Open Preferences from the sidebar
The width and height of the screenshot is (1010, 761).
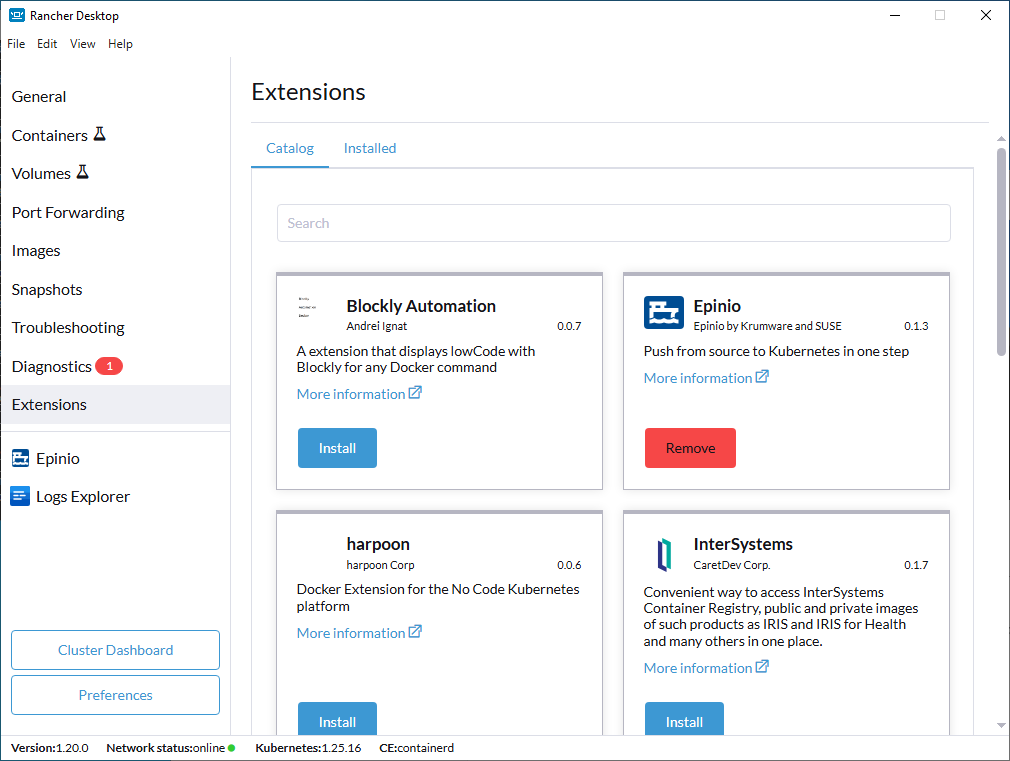coord(115,695)
